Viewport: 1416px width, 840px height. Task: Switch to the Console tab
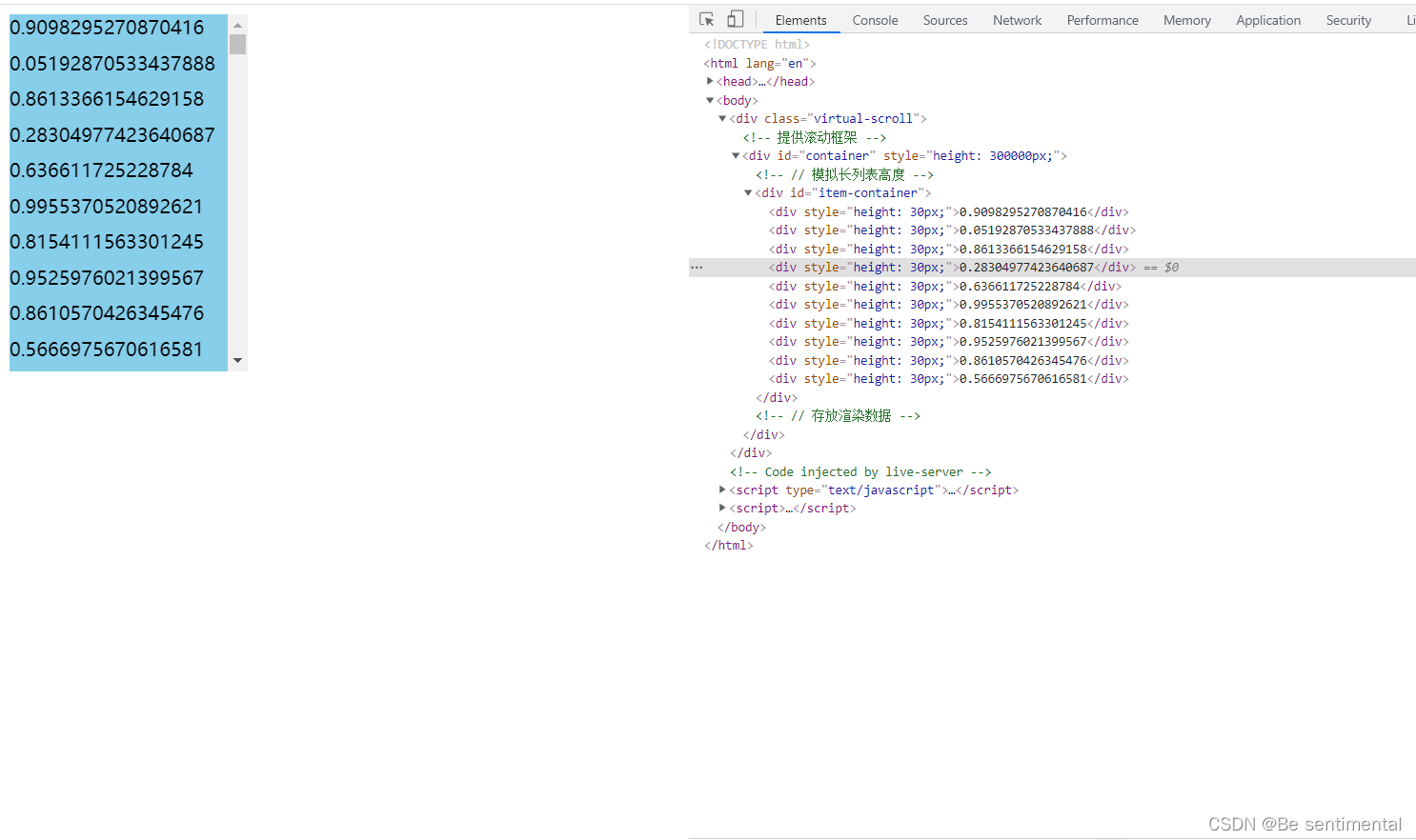pos(875,20)
